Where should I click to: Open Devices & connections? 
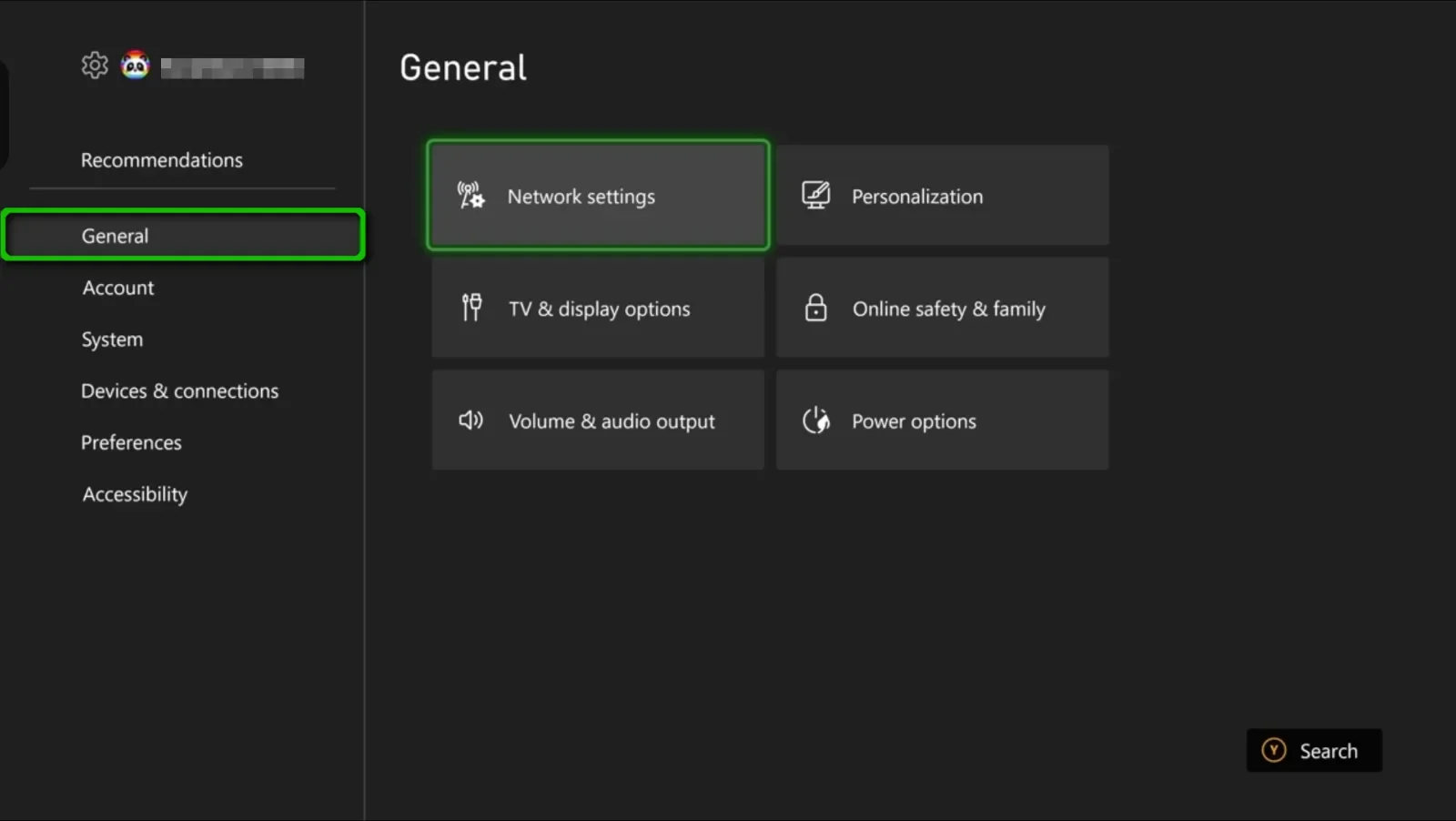coord(179,390)
